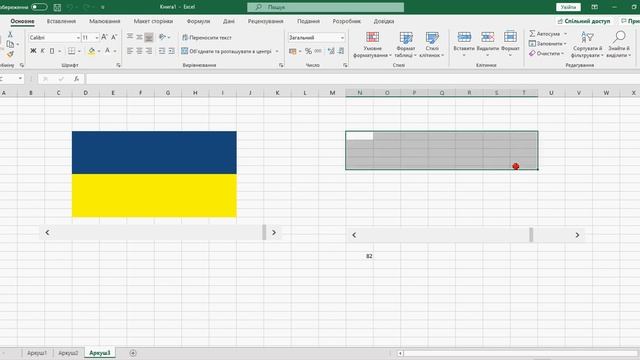640x360 pixels.
Task: Open the Загальний number format dropdown
Action: (x=342, y=38)
